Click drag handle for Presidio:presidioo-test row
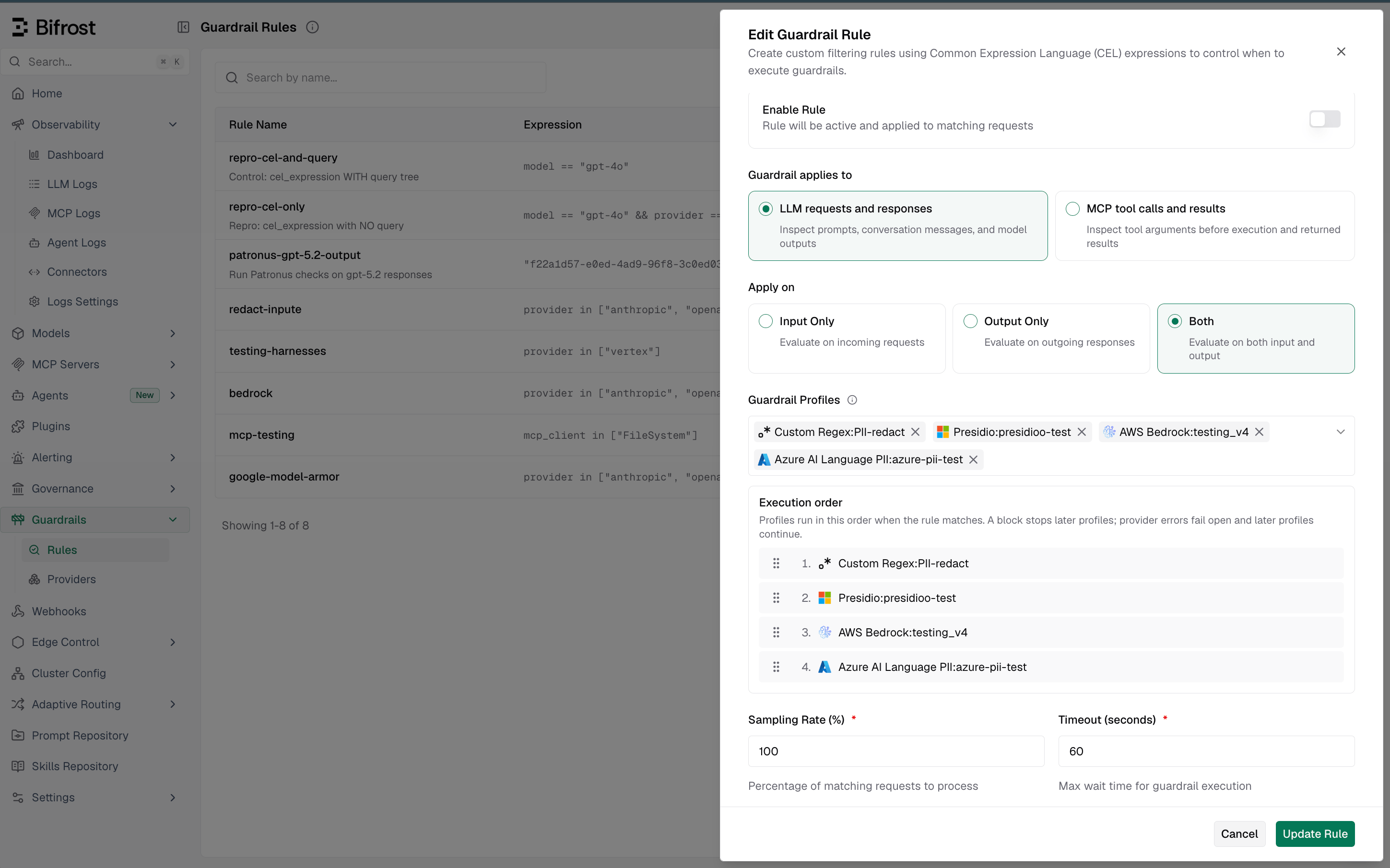 776,598
